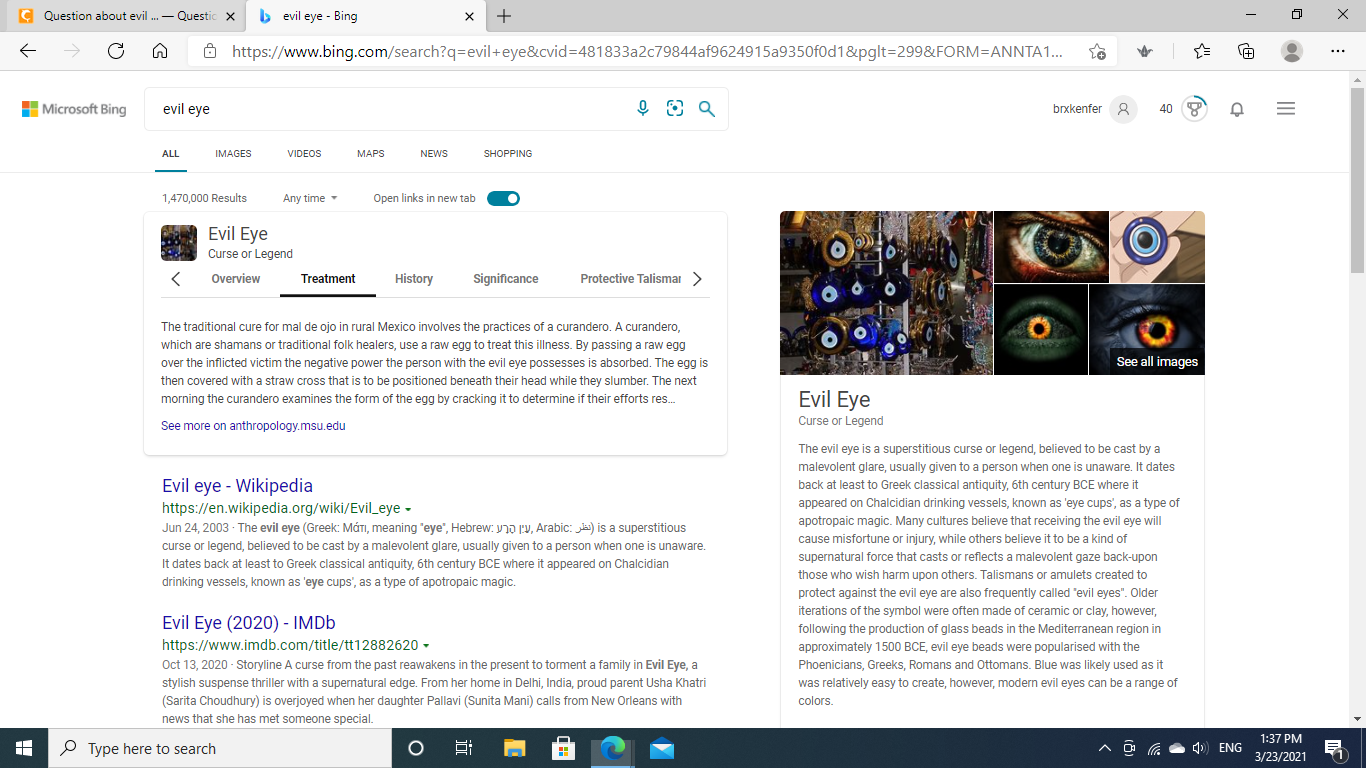
Task: Expand the Any time filter dropdown
Action: [310, 198]
